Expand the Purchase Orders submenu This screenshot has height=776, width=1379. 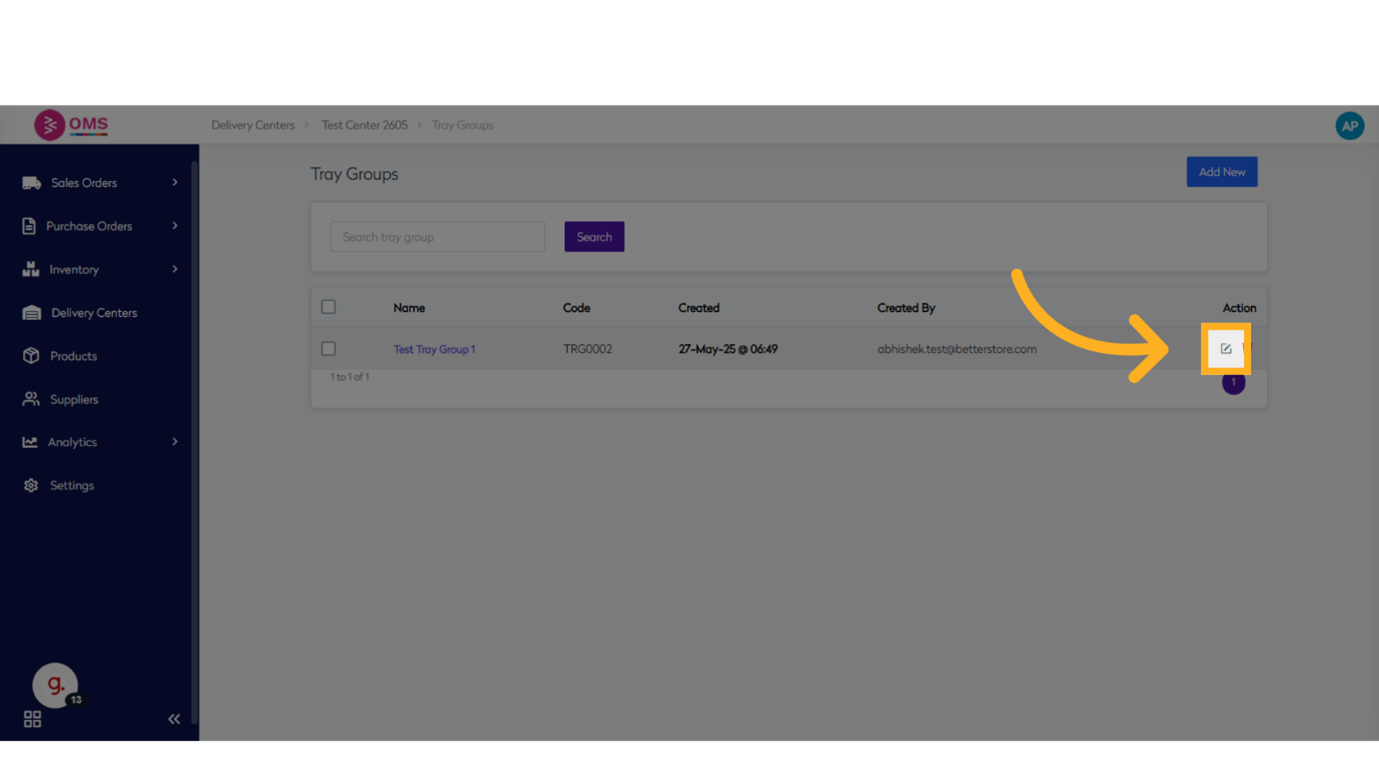(x=175, y=226)
